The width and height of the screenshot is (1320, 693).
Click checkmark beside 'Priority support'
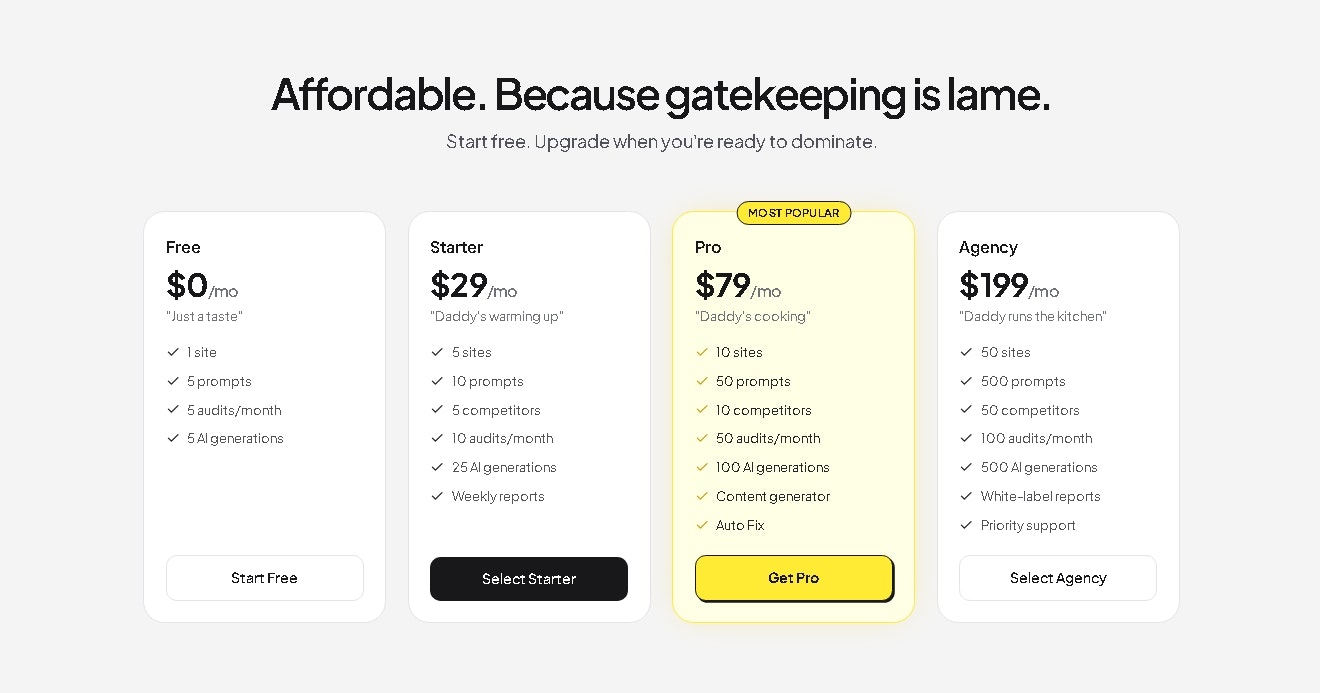[966, 525]
